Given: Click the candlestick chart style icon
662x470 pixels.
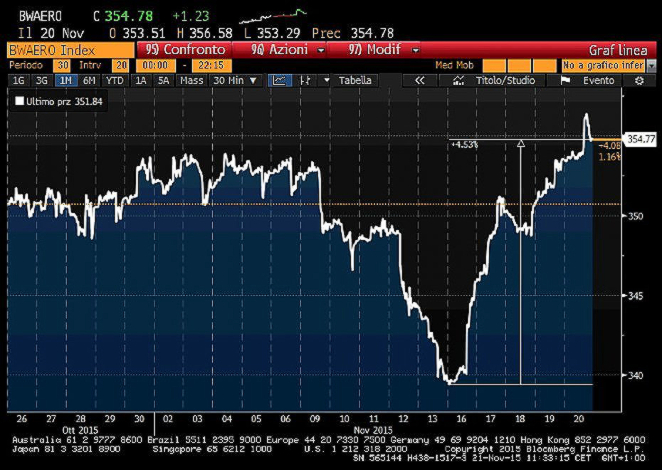Looking at the screenshot, I should (304, 80).
